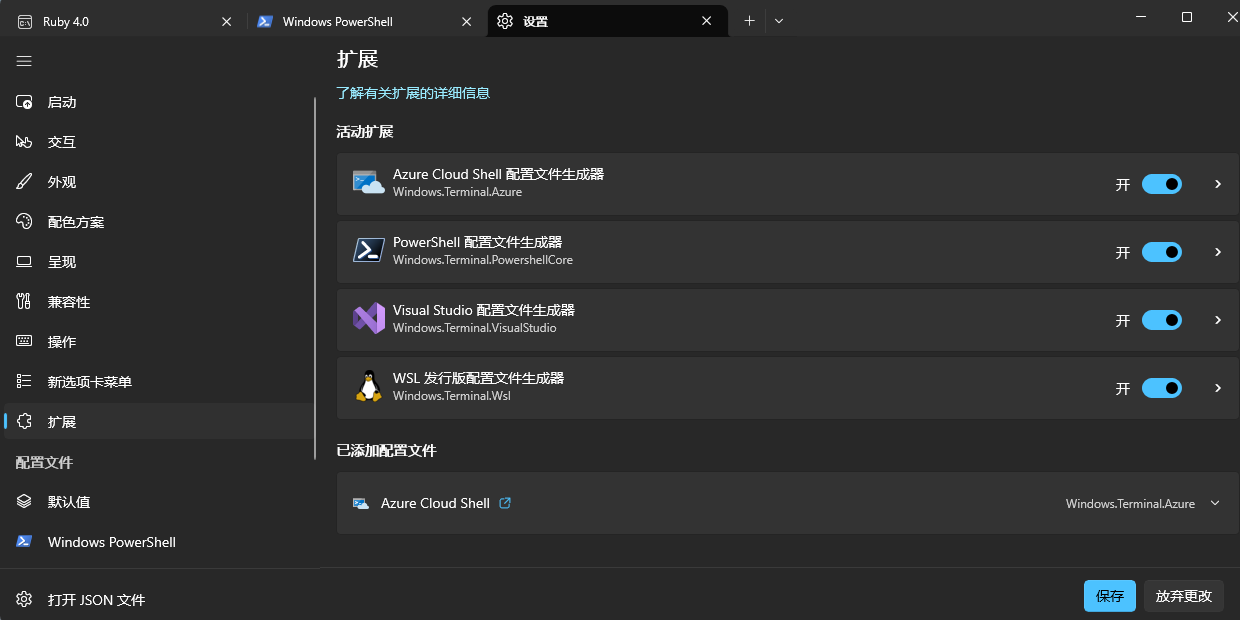Click the external link icon next to Azure Cloud Shell
Image resolution: width=1240 pixels, height=620 pixels.
click(x=505, y=503)
